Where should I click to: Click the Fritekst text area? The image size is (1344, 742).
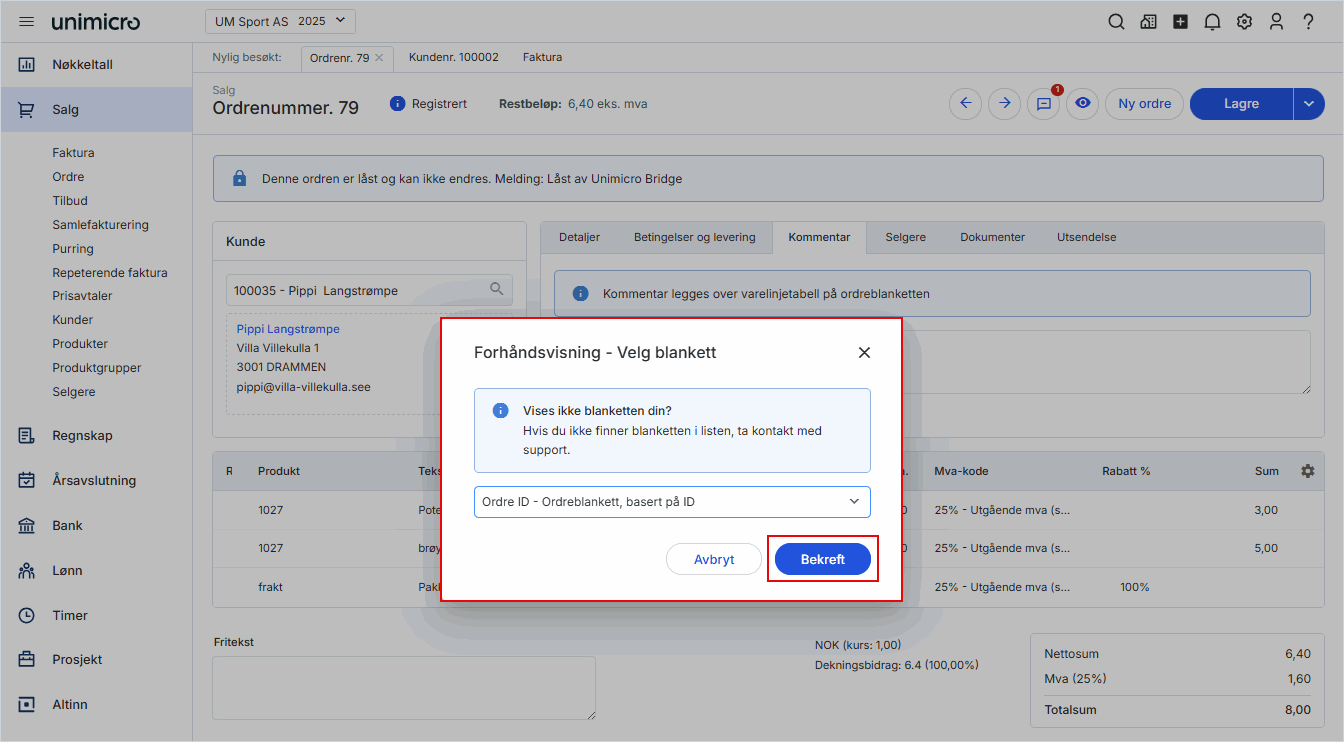404,687
